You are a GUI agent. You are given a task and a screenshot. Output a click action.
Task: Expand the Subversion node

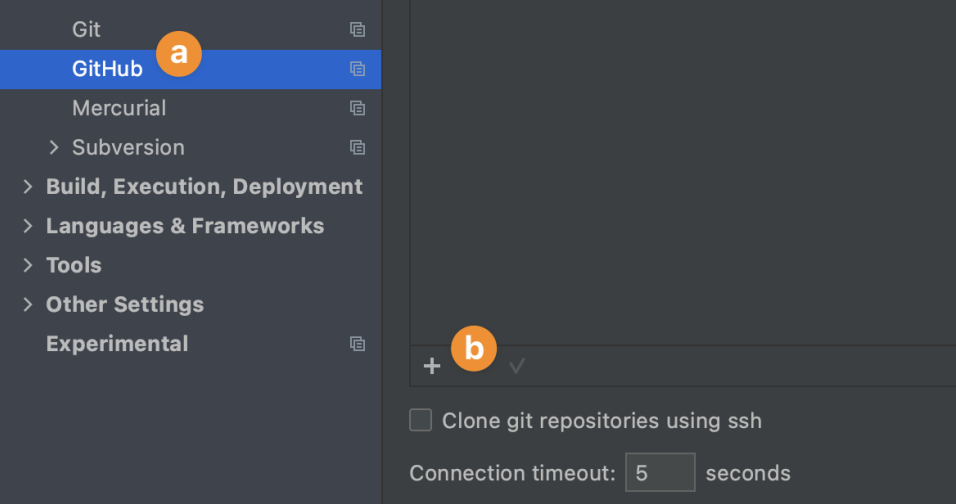[54, 147]
